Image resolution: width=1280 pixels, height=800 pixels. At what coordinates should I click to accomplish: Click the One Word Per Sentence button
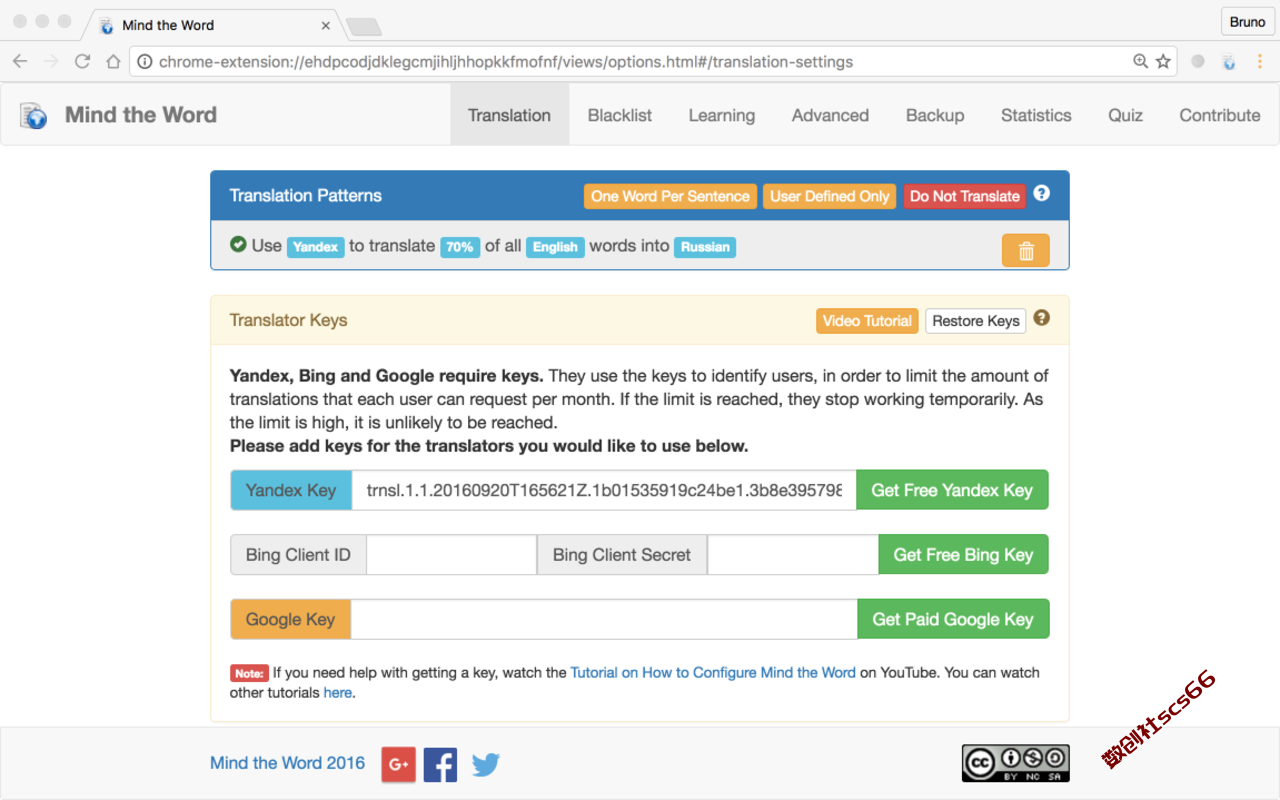pyautogui.click(x=670, y=196)
